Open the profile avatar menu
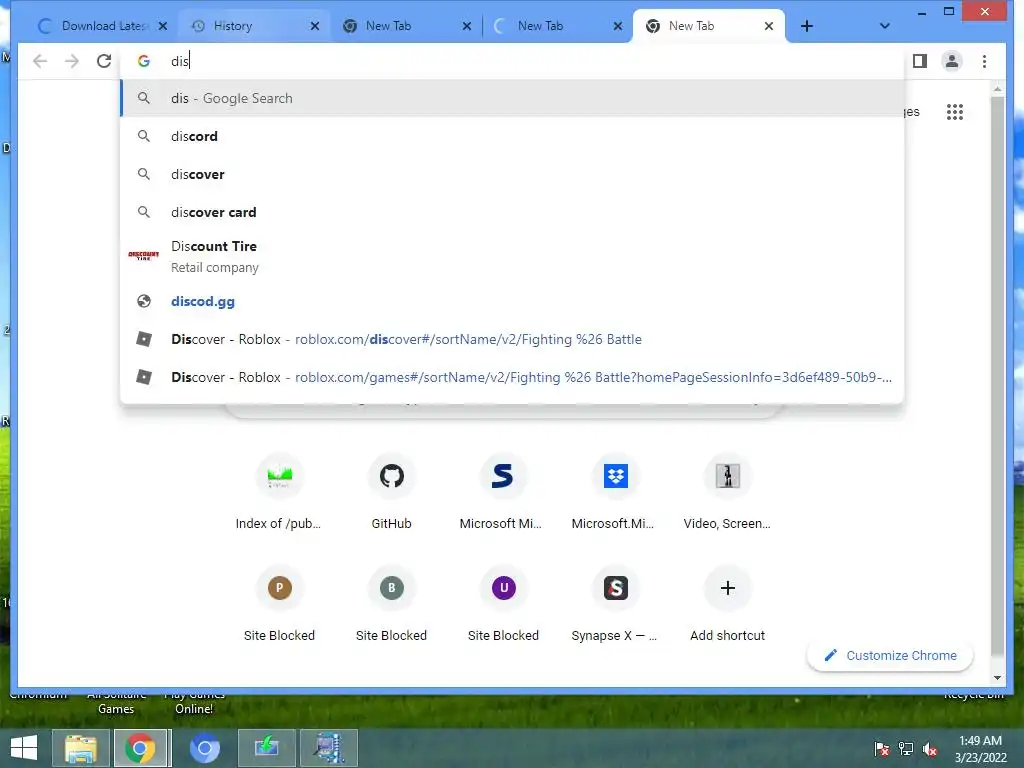 coord(952,61)
